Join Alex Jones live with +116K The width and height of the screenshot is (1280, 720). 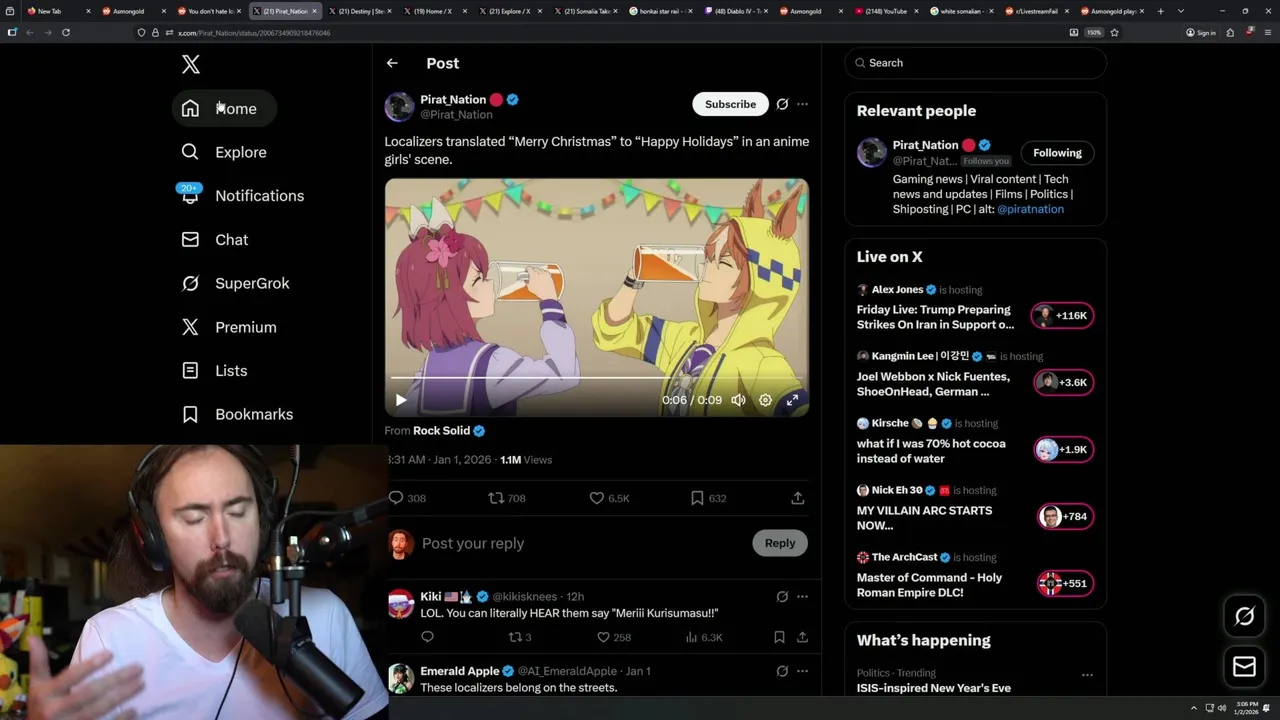1062,316
